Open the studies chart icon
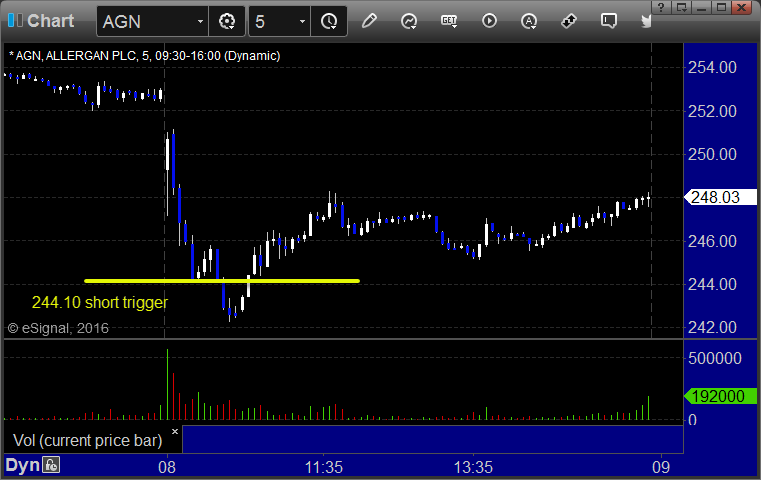The image size is (761, 480). coord(409,21)
